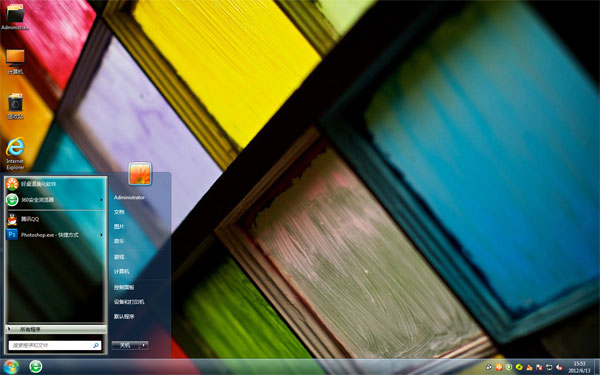
Task: Click the user account flower picture
Action: pyautogui.click(x=140, y=174)
